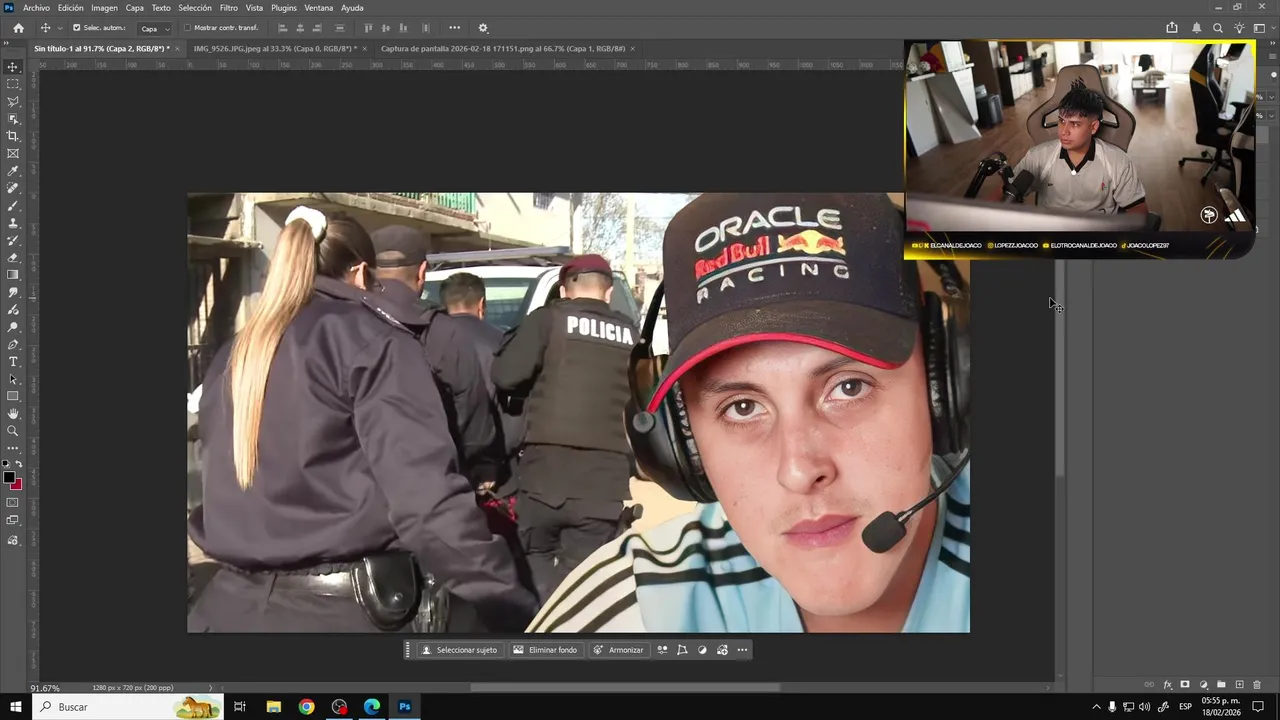Select the History Brush tool
Image resolution: width=1280 pixels, height=720 pixels.
click(x=13, y=240)
